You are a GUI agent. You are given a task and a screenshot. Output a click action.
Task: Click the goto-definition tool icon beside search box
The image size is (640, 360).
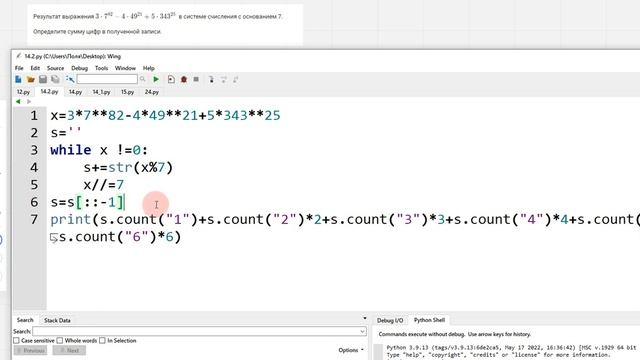(70, 79)
